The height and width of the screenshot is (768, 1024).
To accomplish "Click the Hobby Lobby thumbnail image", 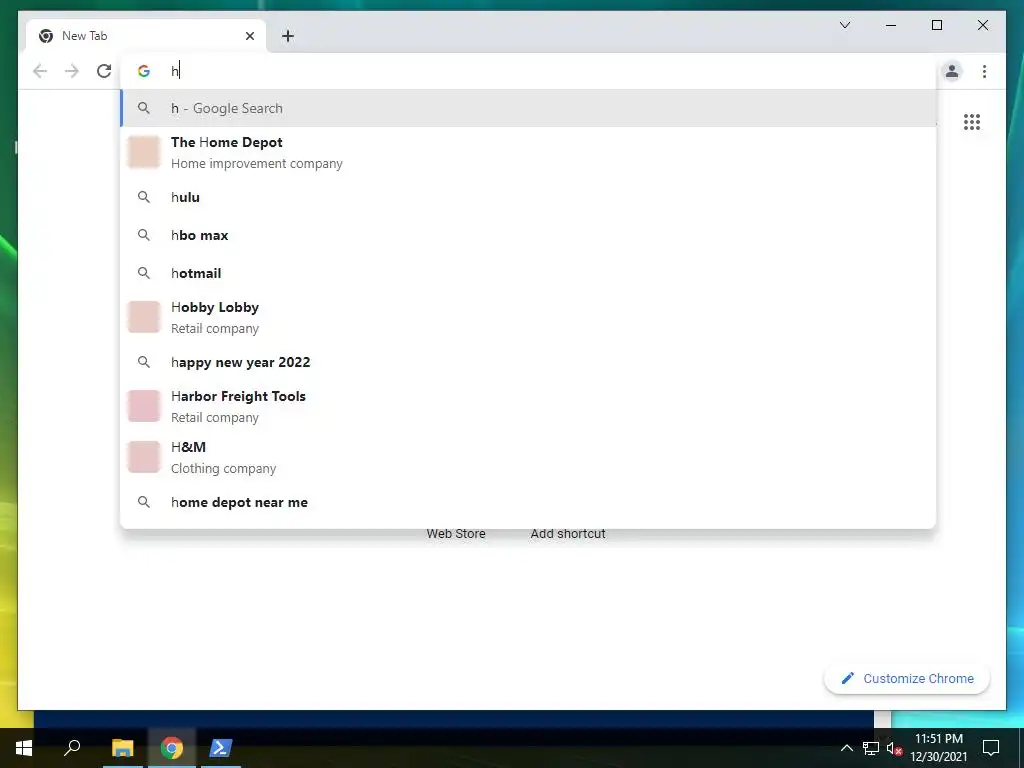I will tap(144, 317).
